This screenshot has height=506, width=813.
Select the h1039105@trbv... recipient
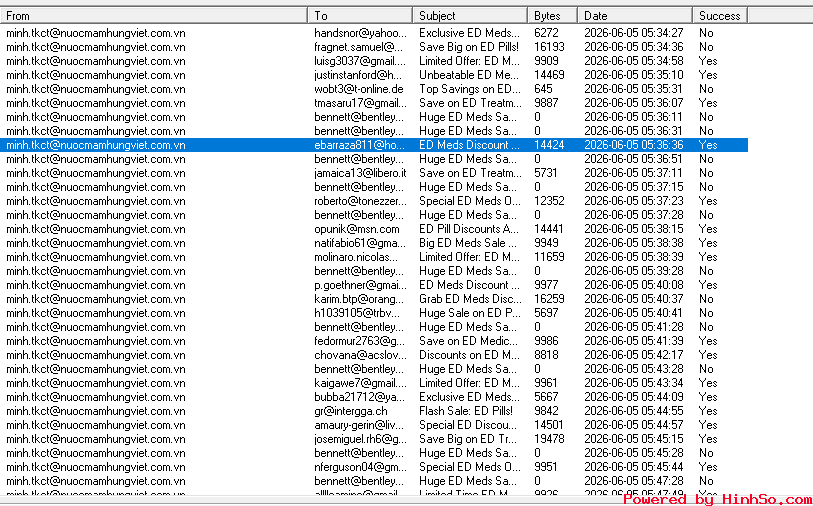coord(357,313)
